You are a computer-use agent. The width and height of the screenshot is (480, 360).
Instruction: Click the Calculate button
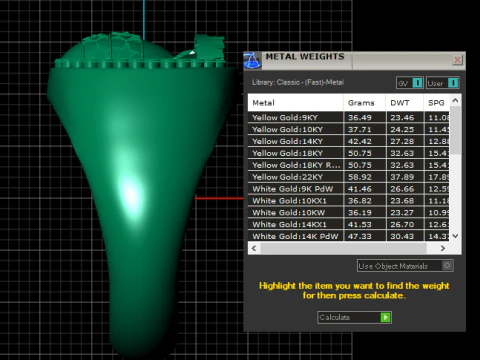tap(354, 317)
